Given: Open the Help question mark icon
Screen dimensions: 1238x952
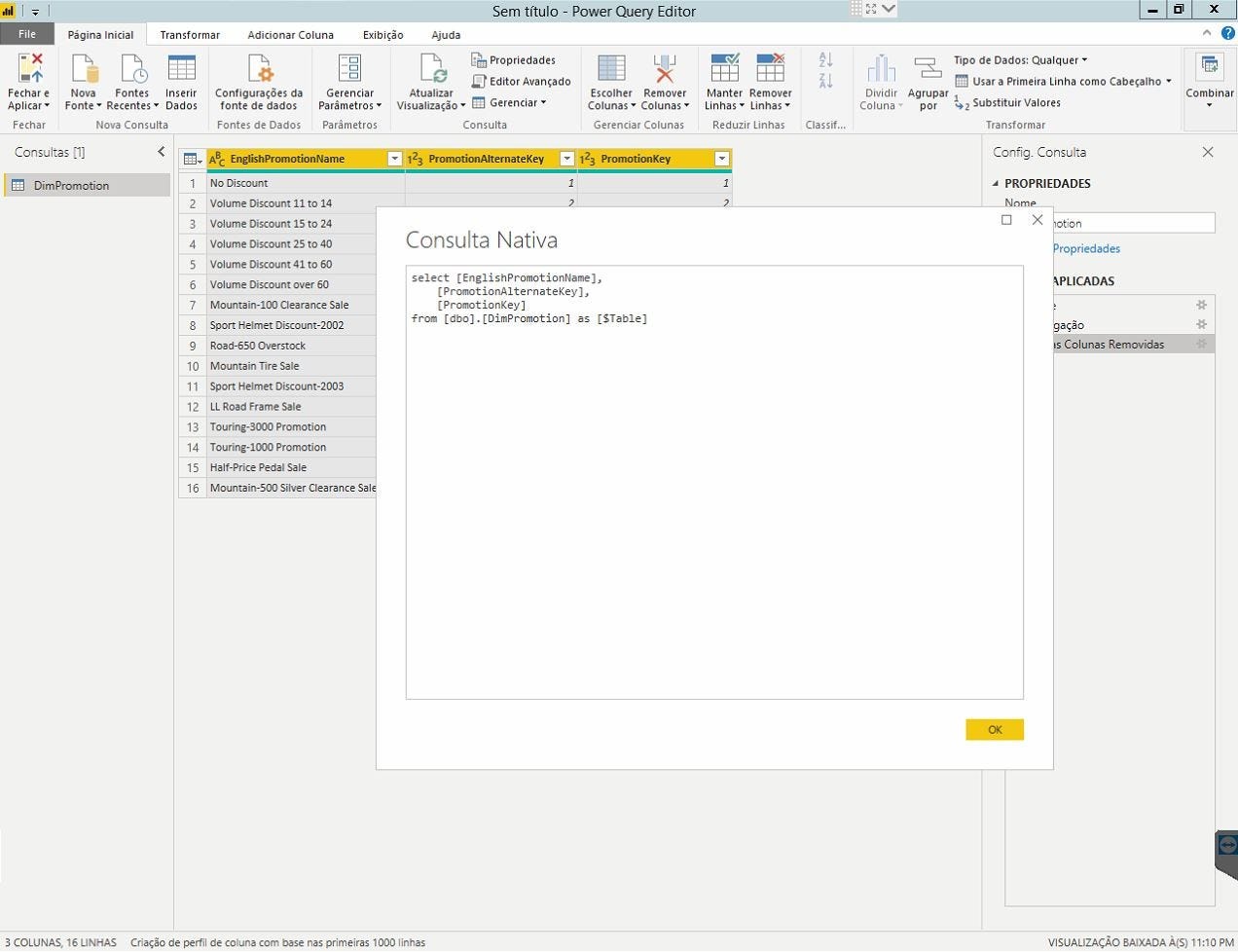Looking at the screenshot, I should (1228, 34).
